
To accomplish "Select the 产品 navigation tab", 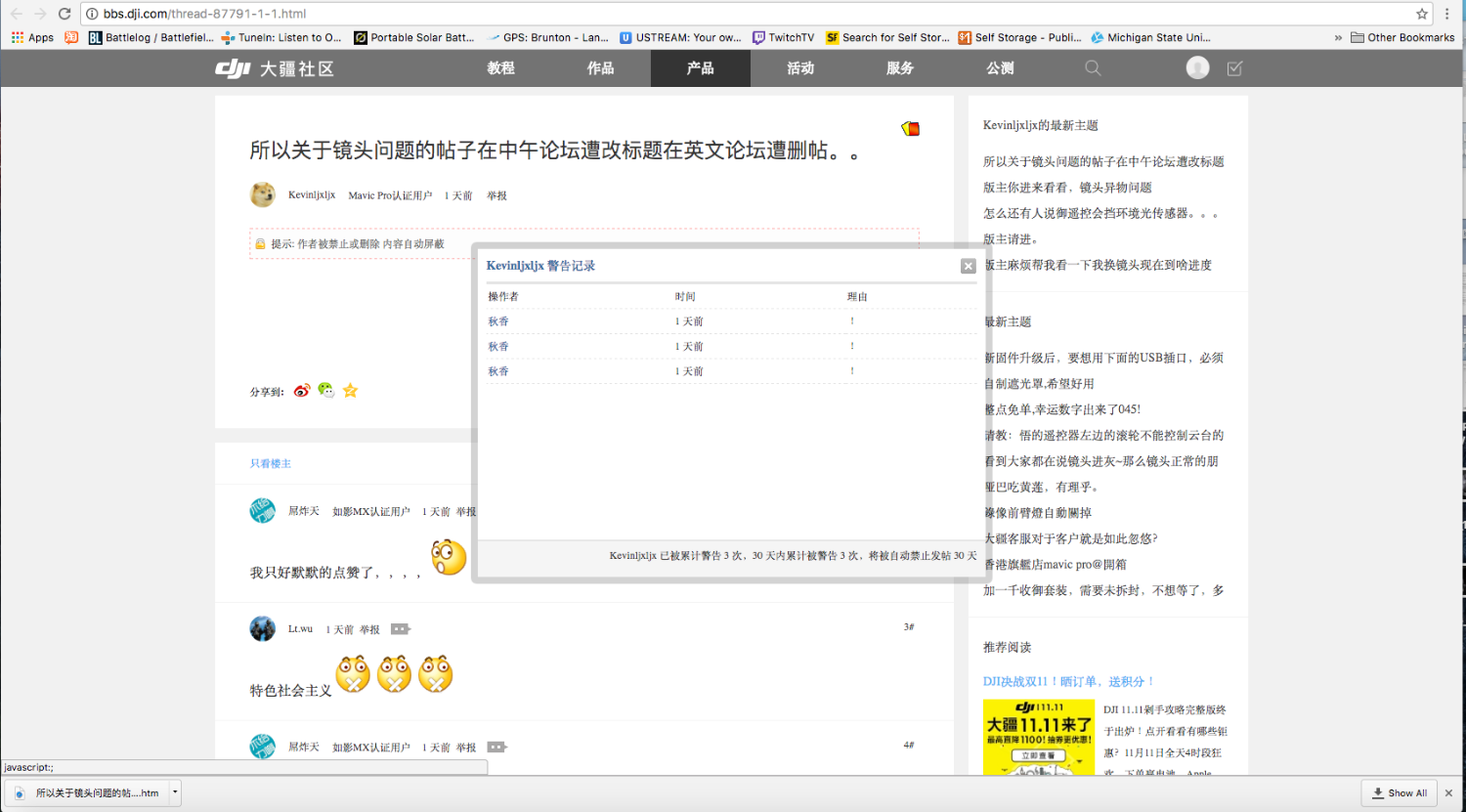I will [701, 68].
